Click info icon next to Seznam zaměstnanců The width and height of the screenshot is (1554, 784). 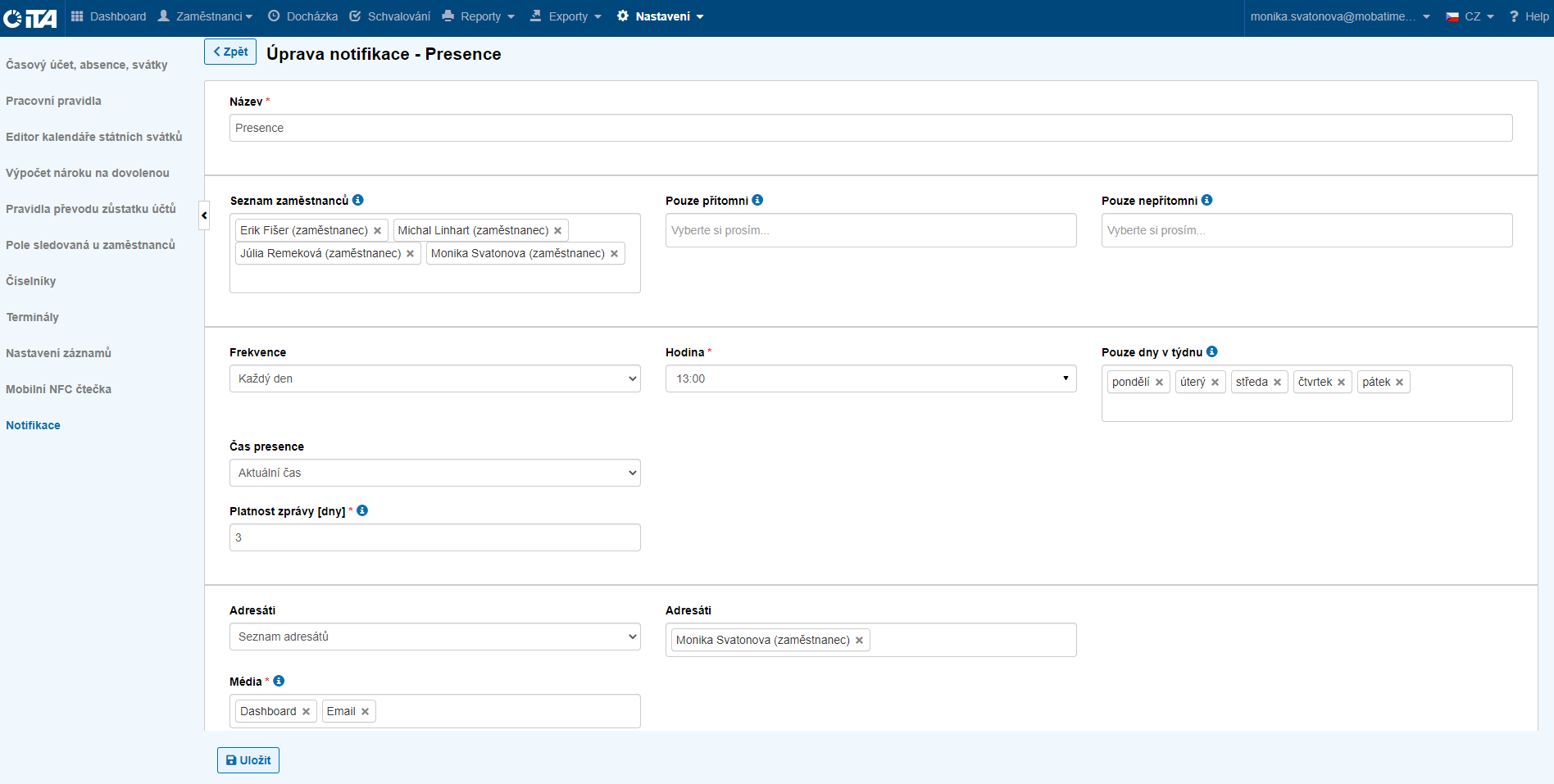358,200
